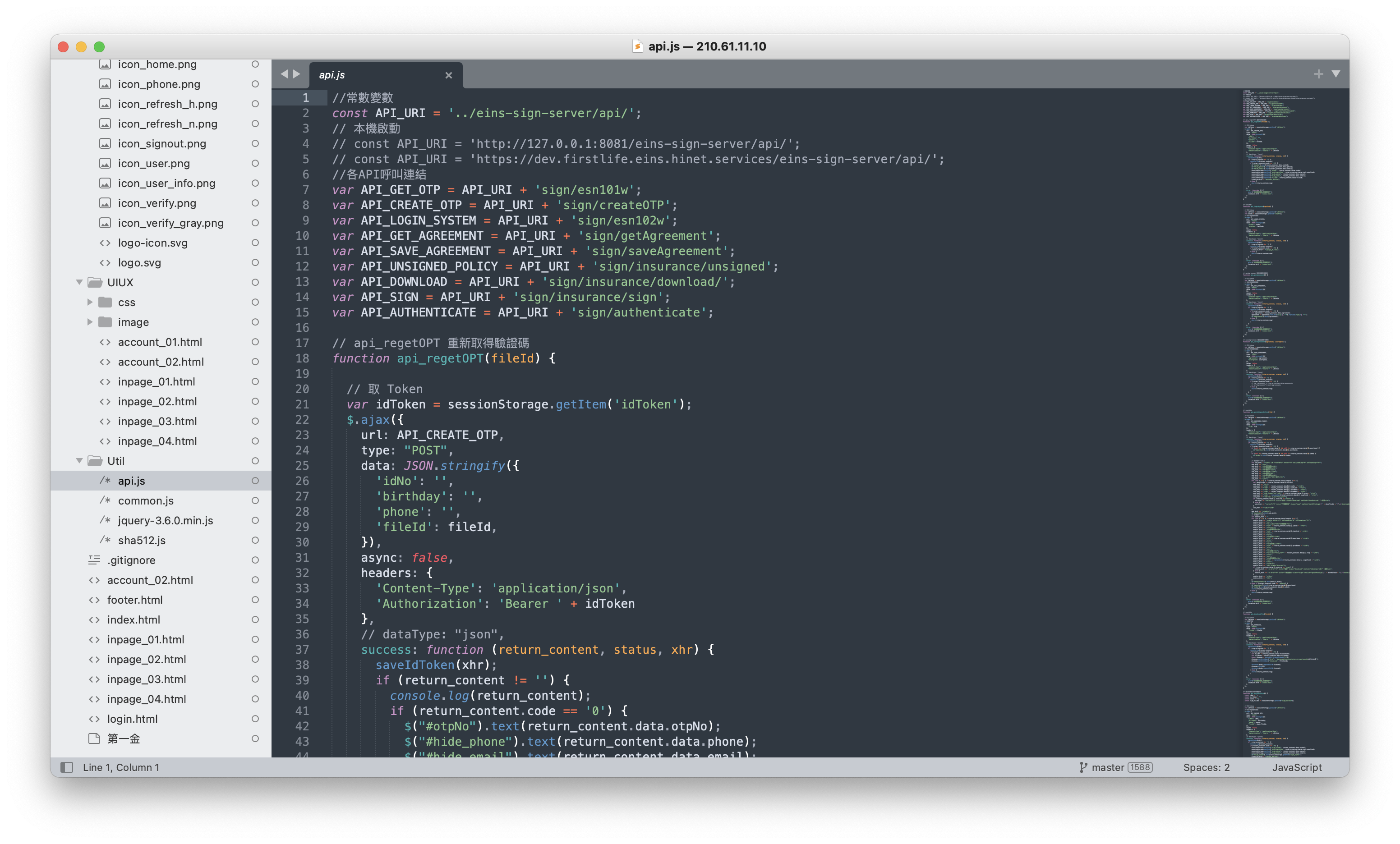
Task: Go forward with right navigation arrow
Action: pyautogui.click(x=297, y=74)
